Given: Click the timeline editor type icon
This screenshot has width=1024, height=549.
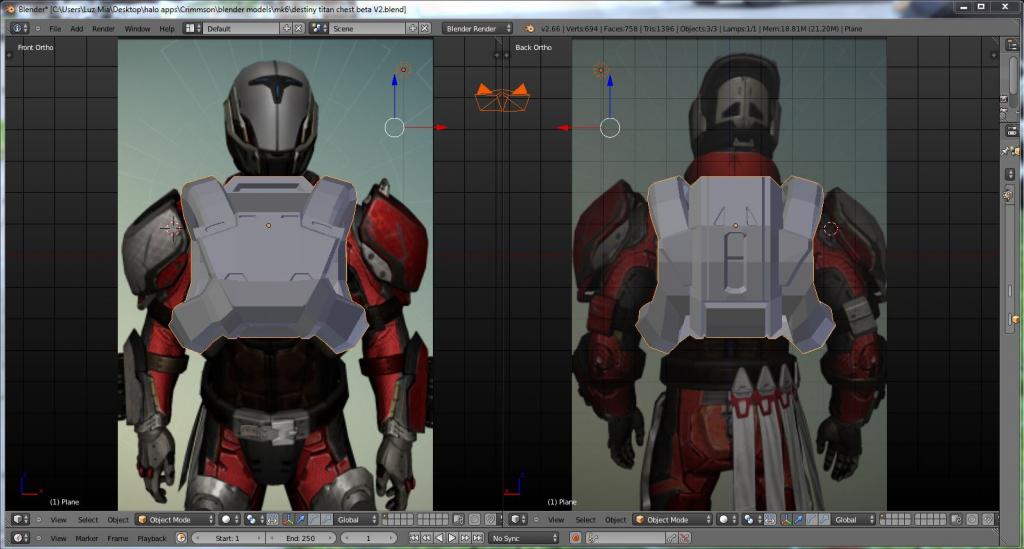Looking at the screenshot, I should [x=20, y=538].
